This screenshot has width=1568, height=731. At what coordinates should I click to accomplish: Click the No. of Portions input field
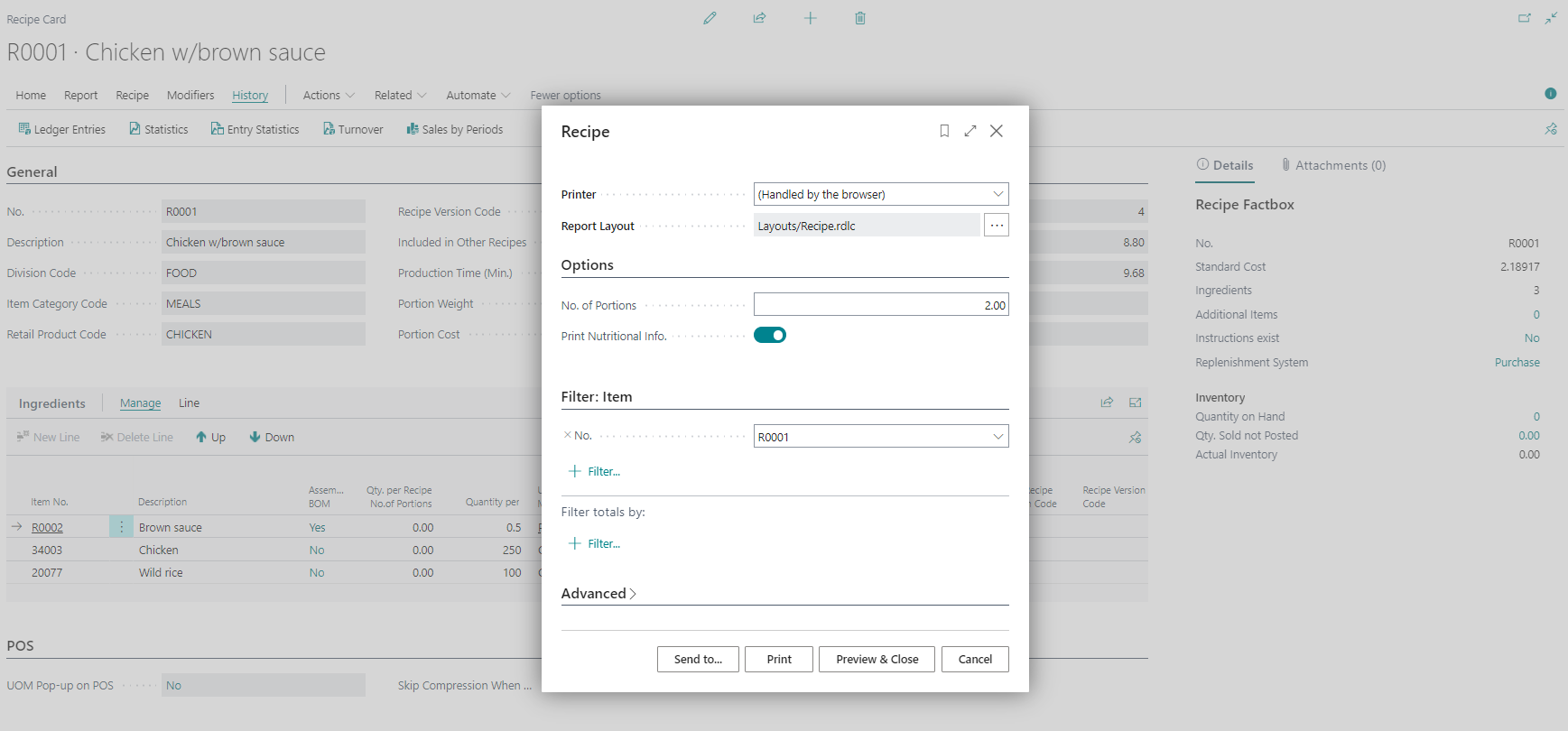pos(880,305)
